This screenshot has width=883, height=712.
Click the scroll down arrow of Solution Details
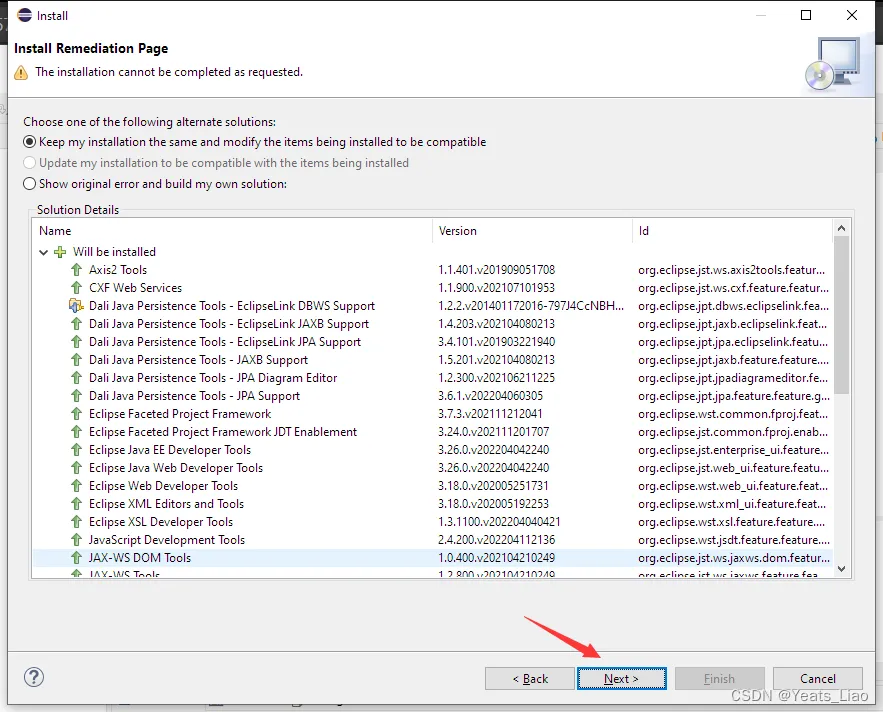[x=841, y=569]
